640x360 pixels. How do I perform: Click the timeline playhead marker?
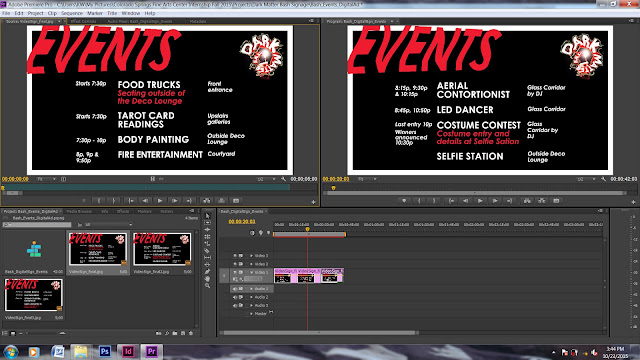point(307,229)
